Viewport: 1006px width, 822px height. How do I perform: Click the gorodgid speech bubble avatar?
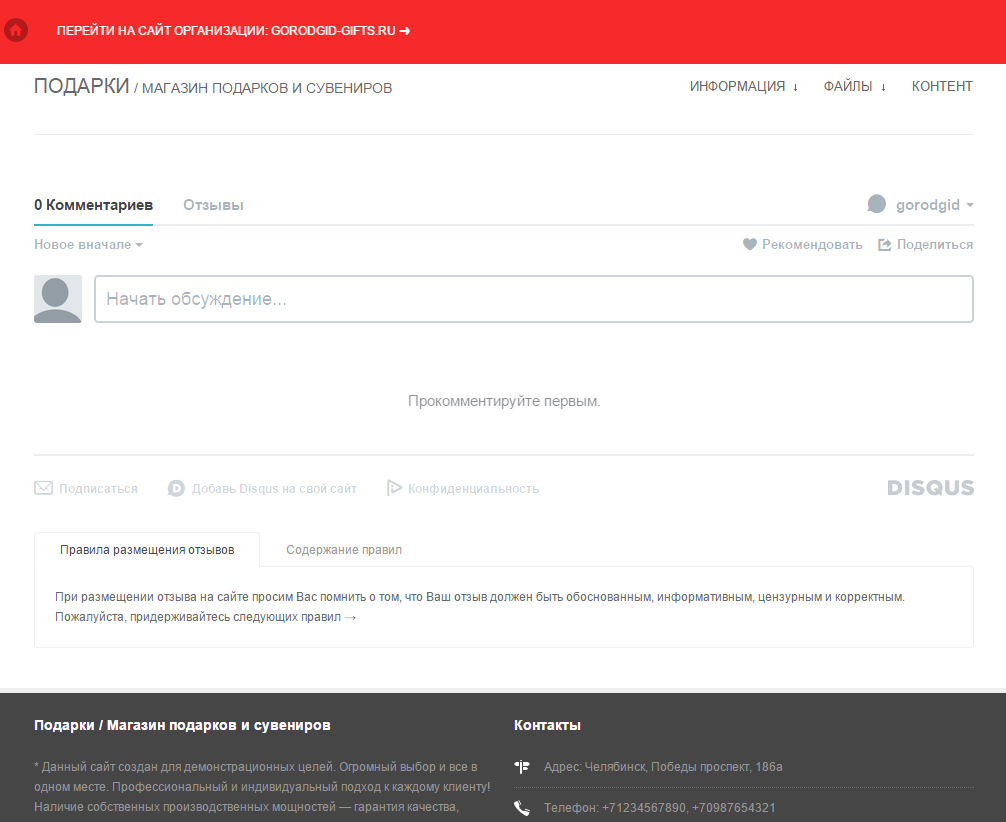(877, 204)
